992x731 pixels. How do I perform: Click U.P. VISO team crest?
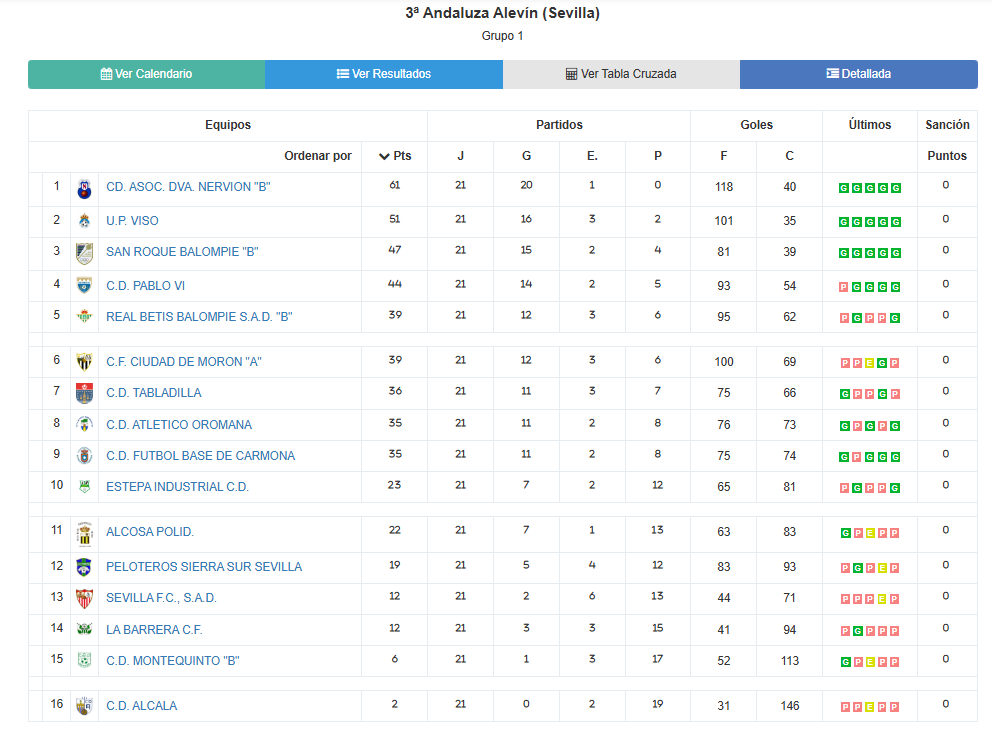84,221
